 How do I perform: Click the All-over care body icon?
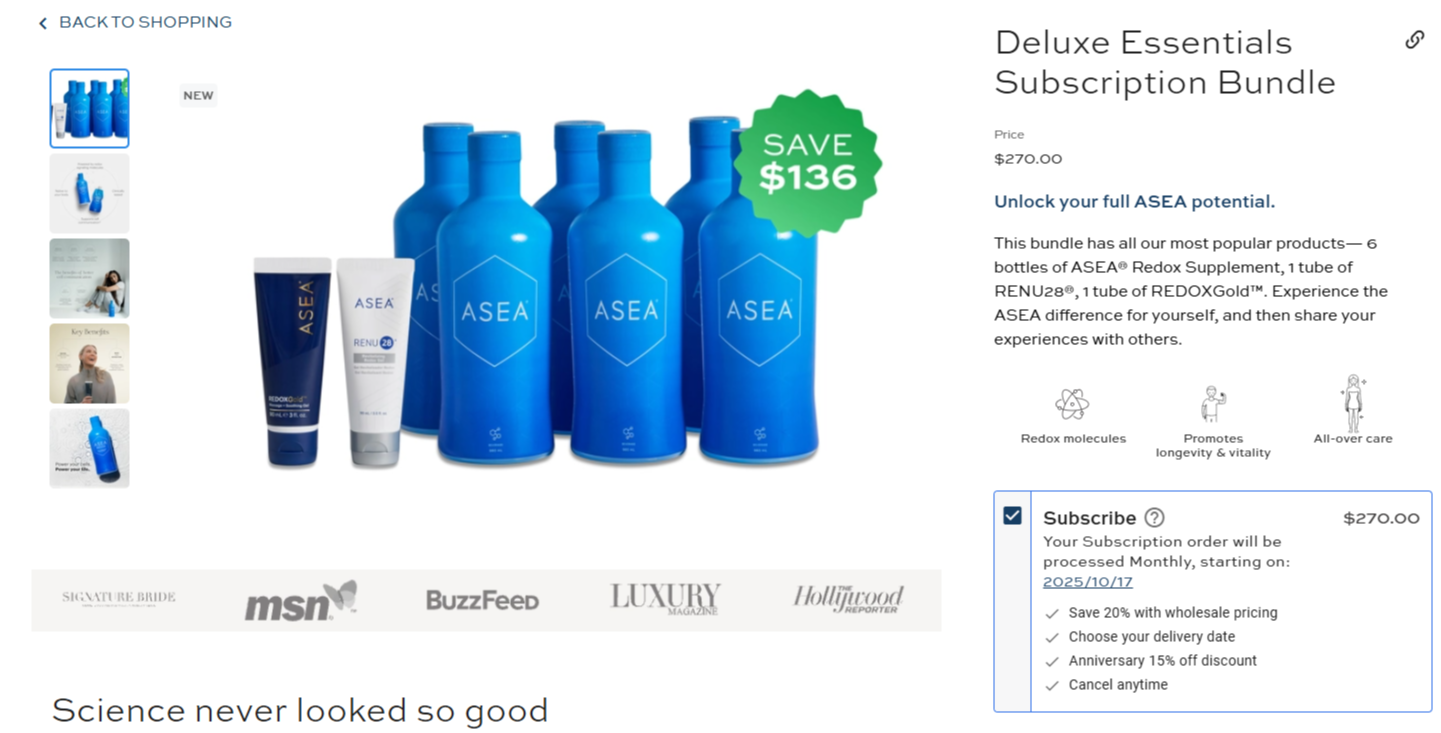pos(1353,402)
